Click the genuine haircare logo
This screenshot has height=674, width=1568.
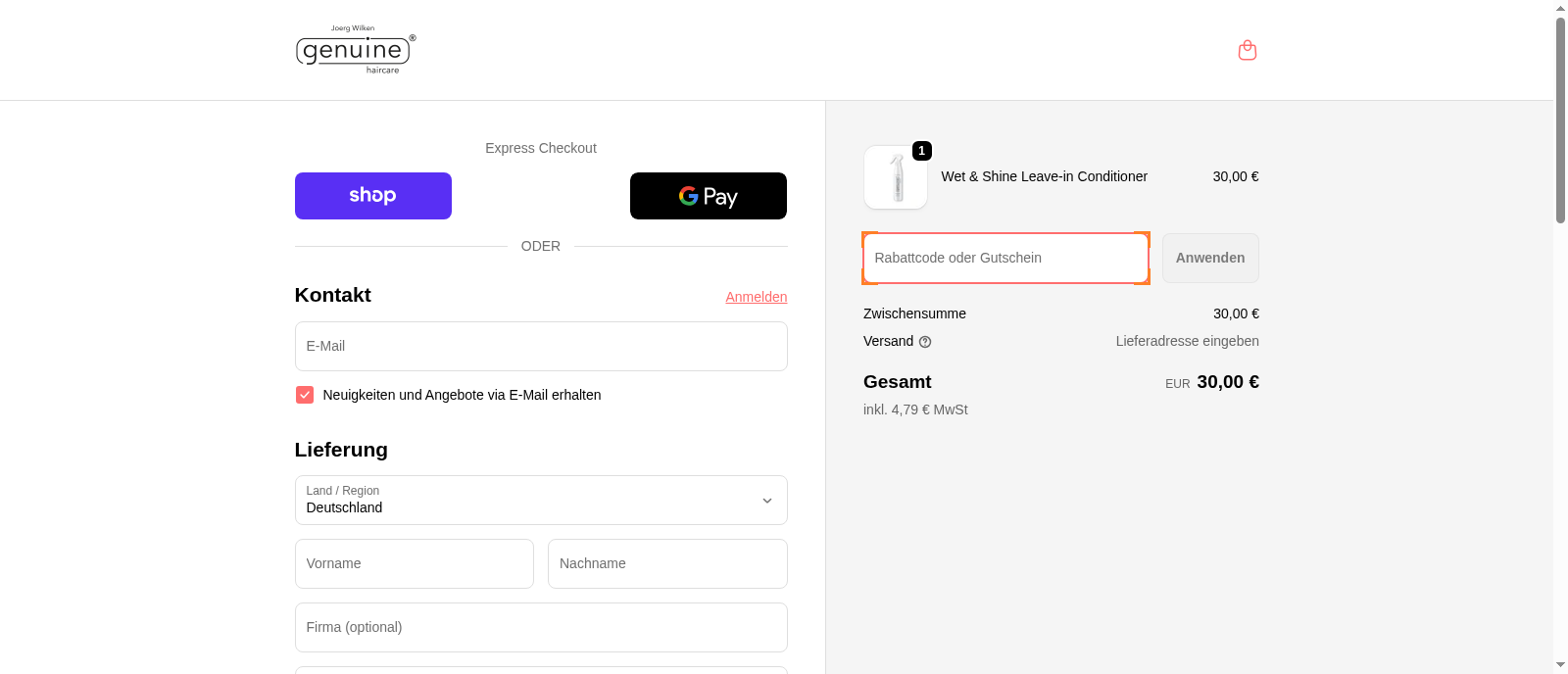point(355,50)
